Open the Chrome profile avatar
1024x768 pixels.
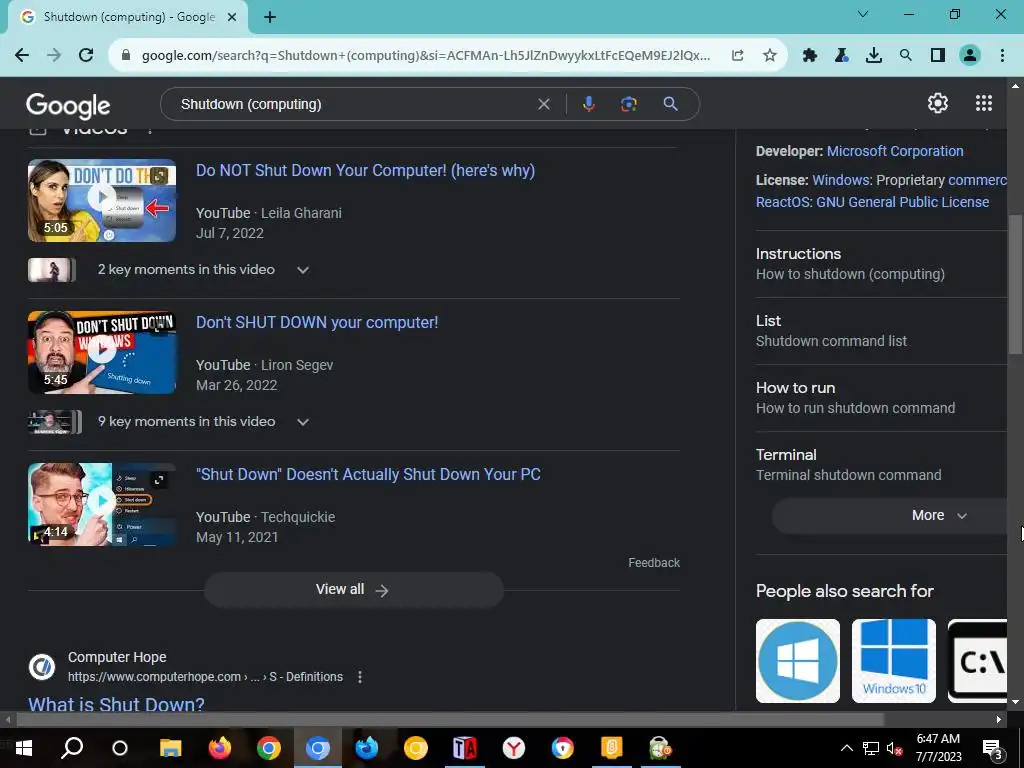pos(970,56)
